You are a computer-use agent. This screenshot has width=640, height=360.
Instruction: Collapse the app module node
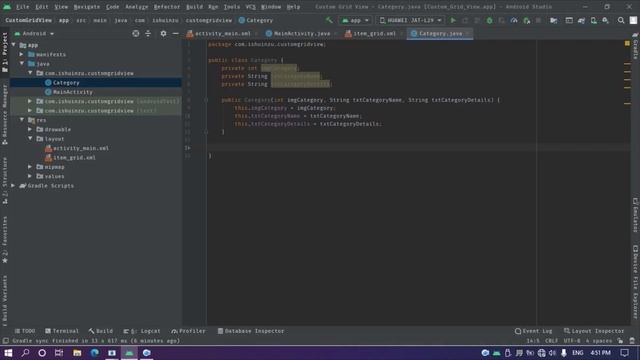pos(14,45)
